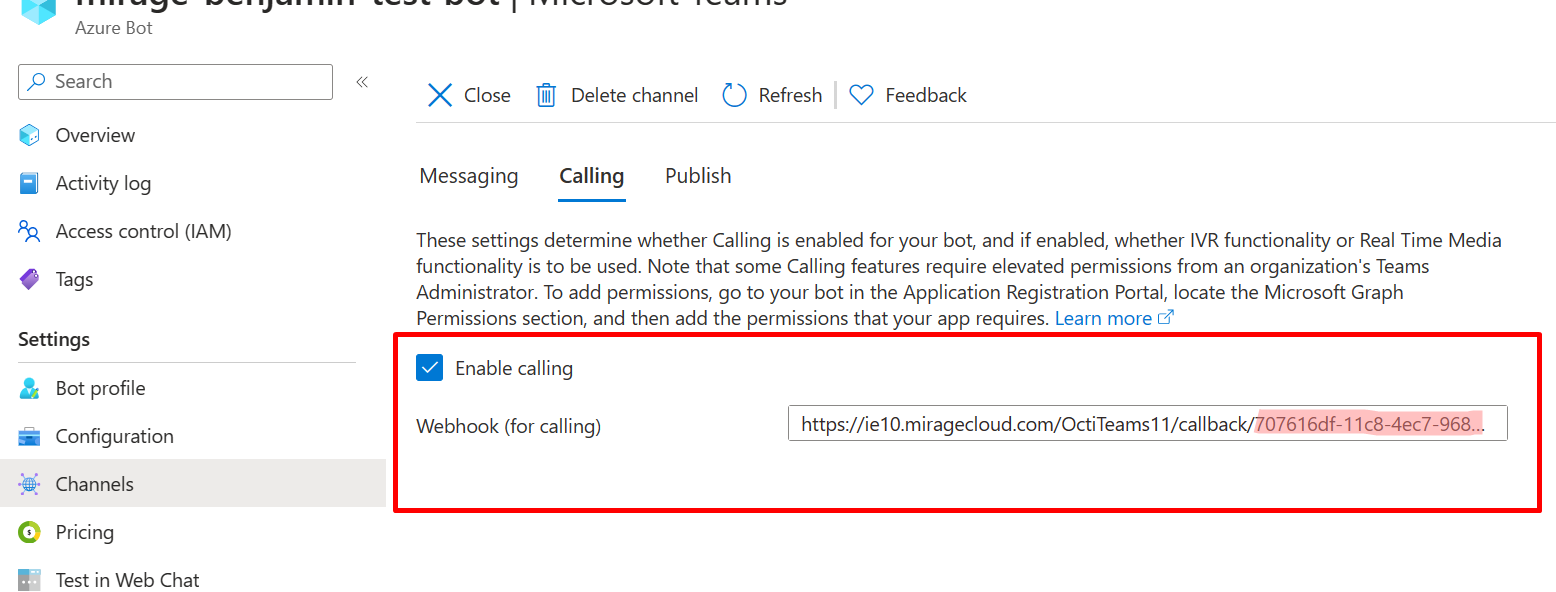Click the trash can delete icon
Screen dimensions: 1556x592
(546, 95)
